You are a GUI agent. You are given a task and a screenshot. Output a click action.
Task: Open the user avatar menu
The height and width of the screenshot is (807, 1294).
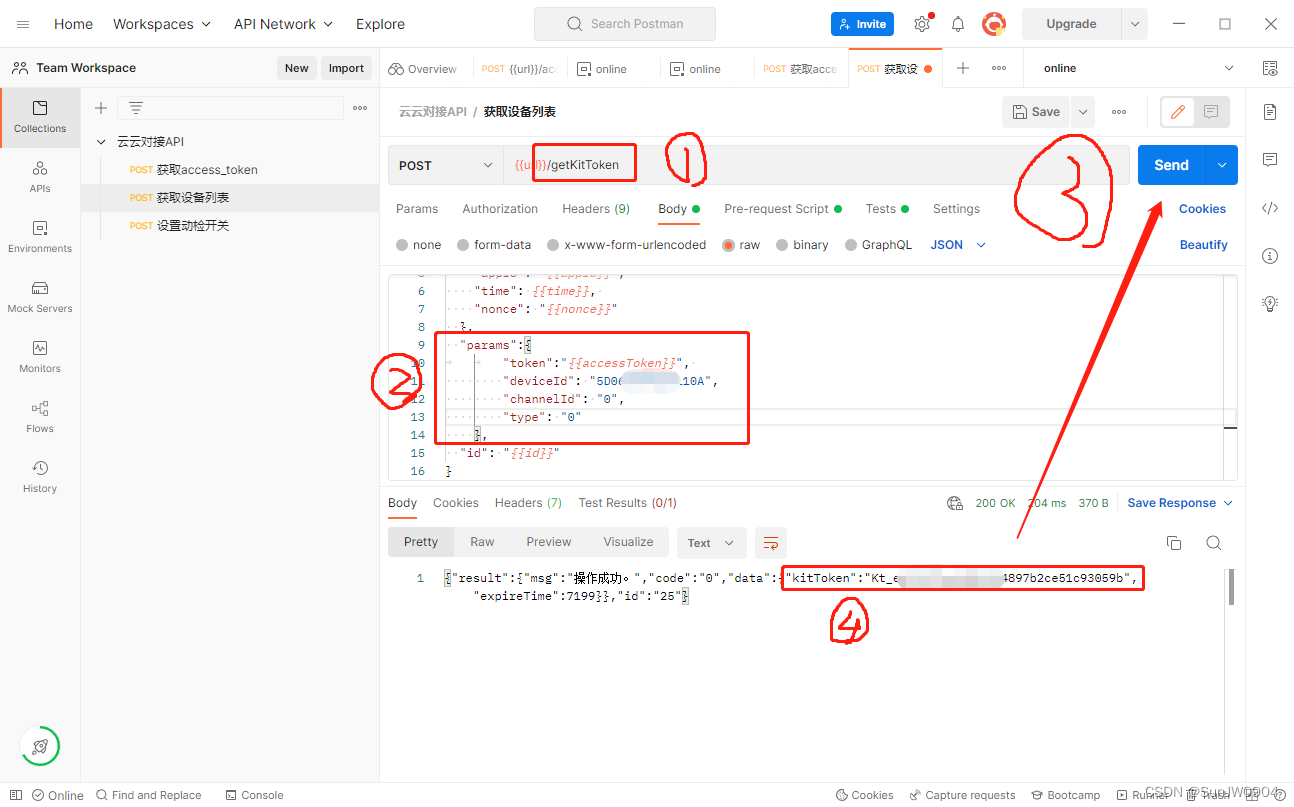[x=993, y=24]
